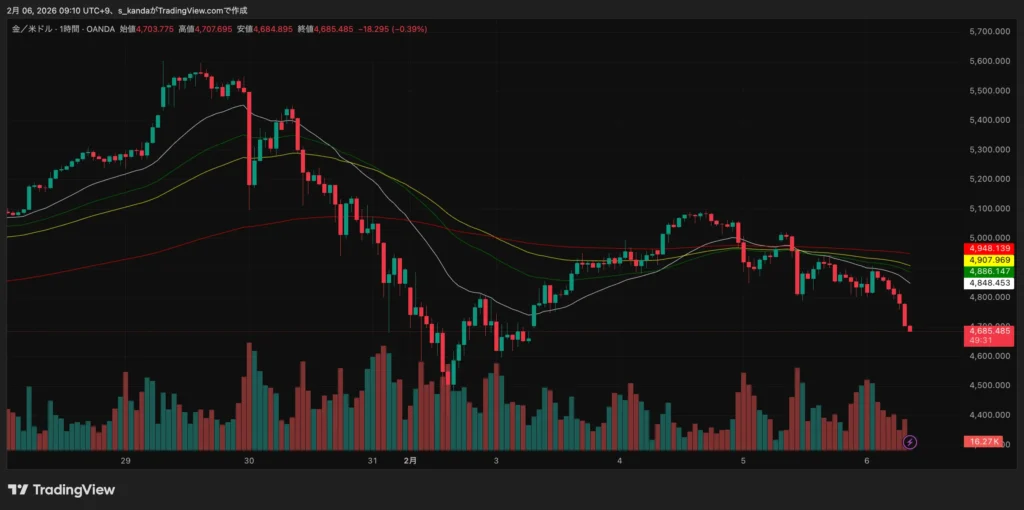Click the 1時間 interval in chart title
The height and width of the screenshot is (510, 1024).
tap(67, 30)
